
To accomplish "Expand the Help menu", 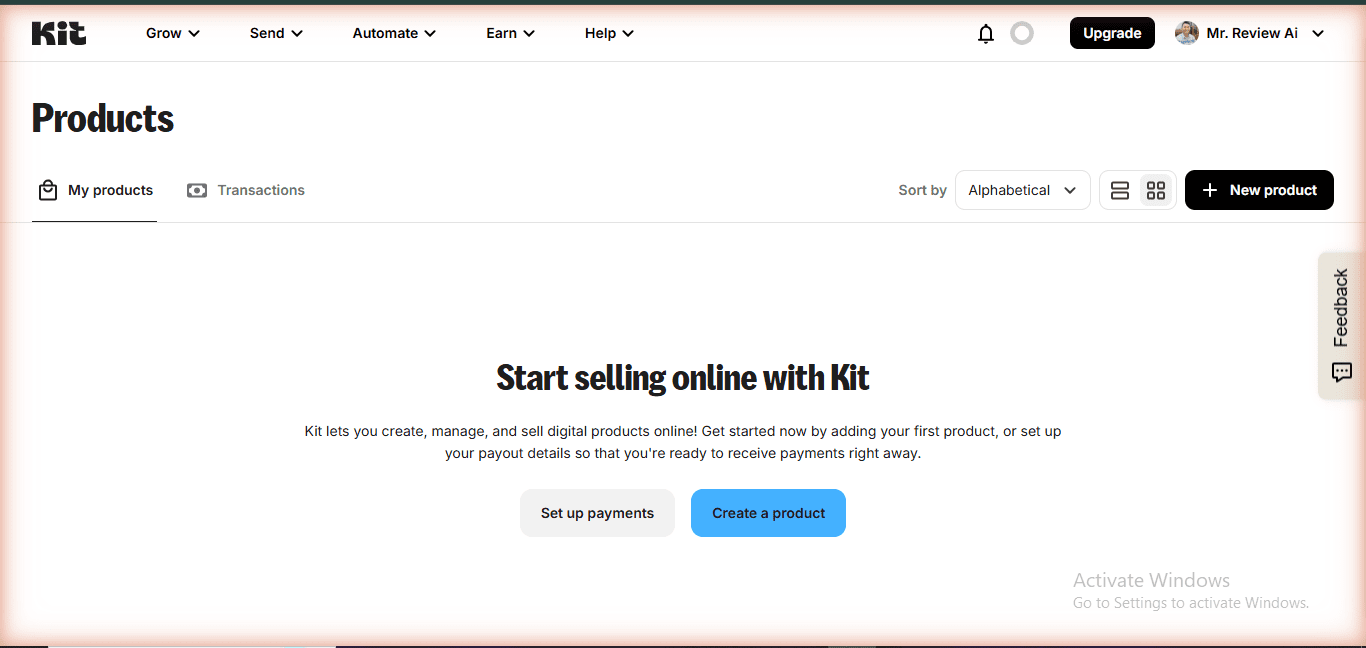I will (x=609, y=33).
